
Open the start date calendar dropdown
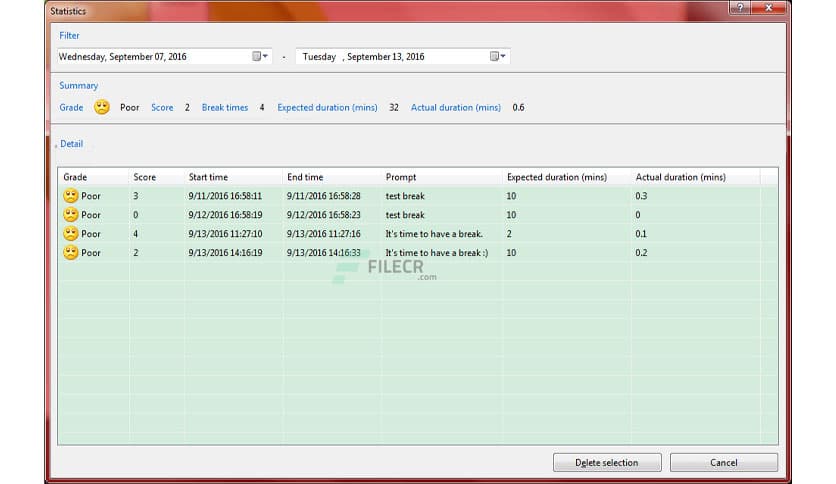pos(261,57)
